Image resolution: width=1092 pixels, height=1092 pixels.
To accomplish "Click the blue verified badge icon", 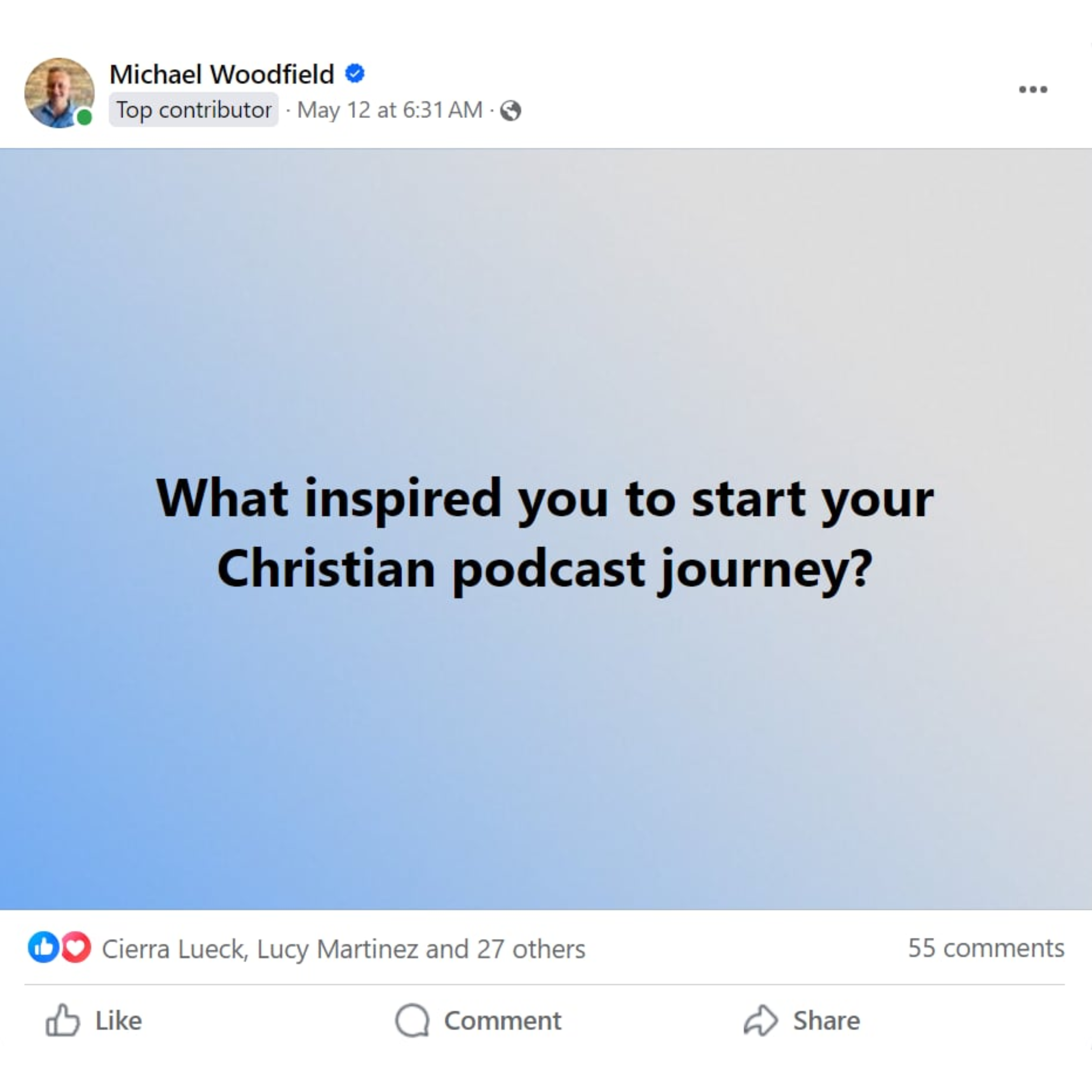I will (355, 73).
